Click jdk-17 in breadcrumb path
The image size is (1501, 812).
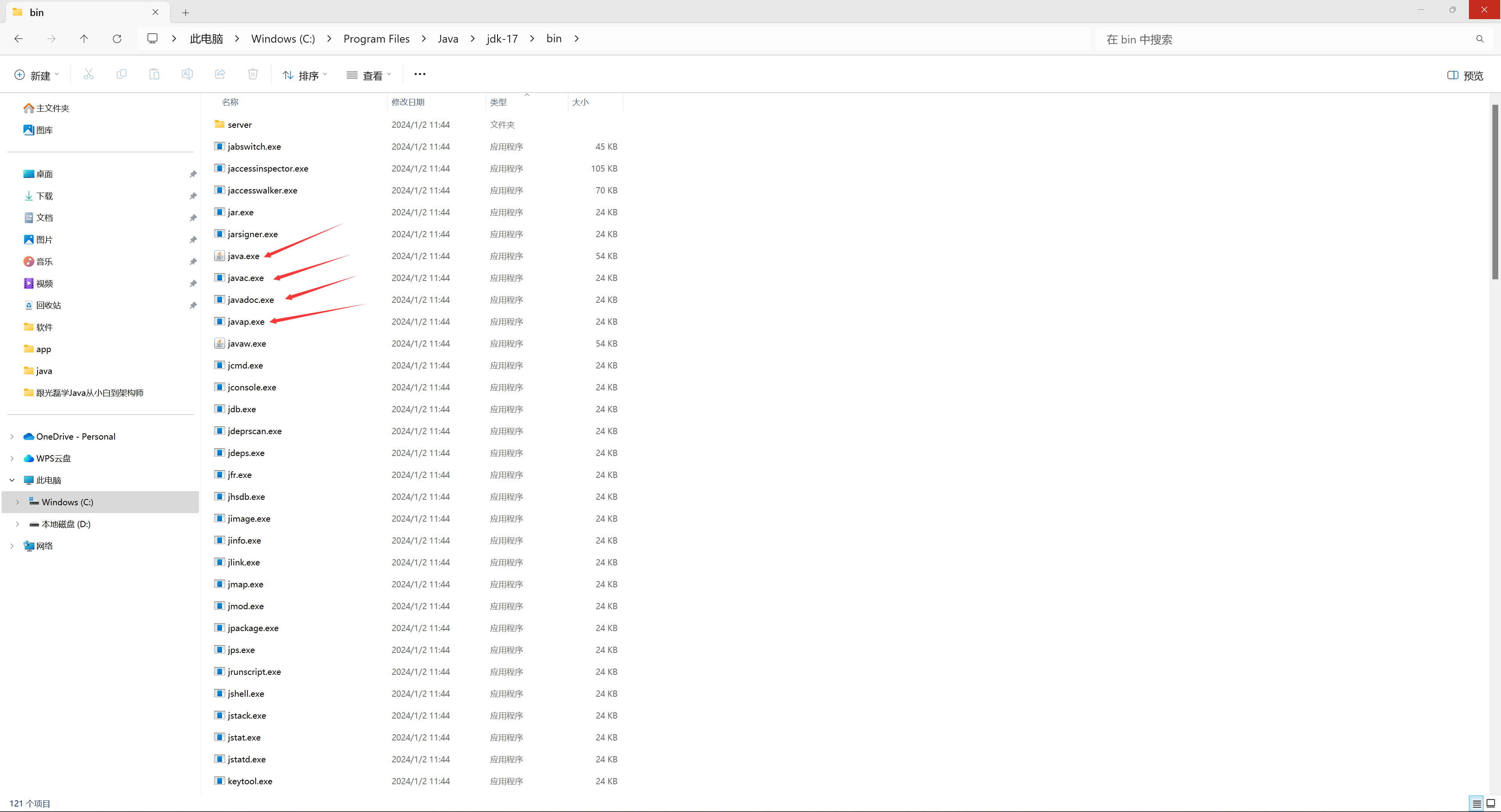pyautogui.click(x=502, y=38)
